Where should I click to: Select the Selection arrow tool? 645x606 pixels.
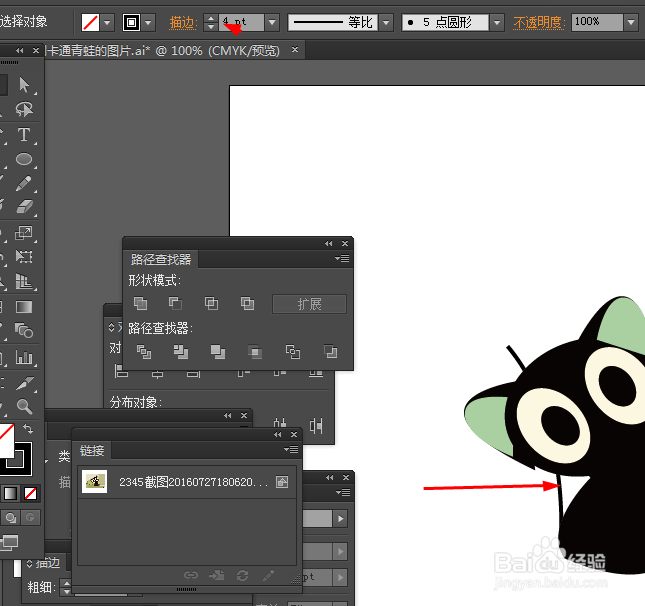coord(24,85)
